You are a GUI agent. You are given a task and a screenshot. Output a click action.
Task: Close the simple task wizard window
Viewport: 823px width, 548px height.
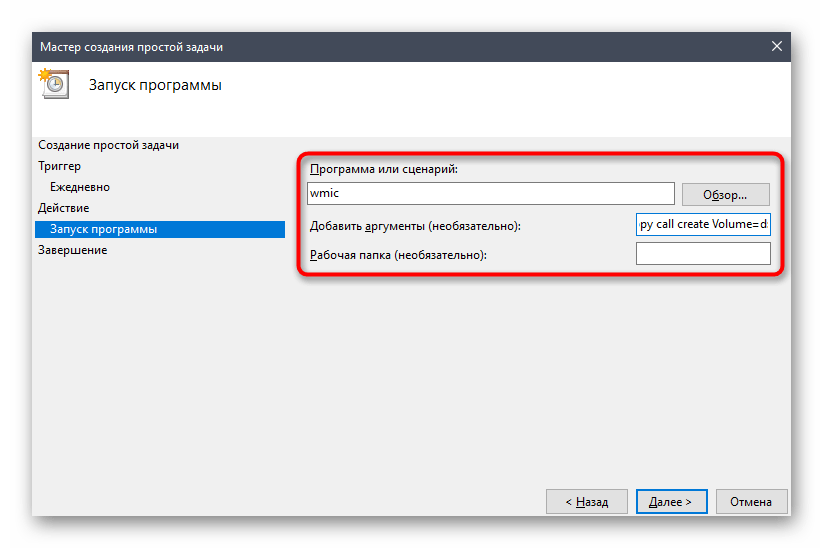pyautogui.click(x=776, y=47)
